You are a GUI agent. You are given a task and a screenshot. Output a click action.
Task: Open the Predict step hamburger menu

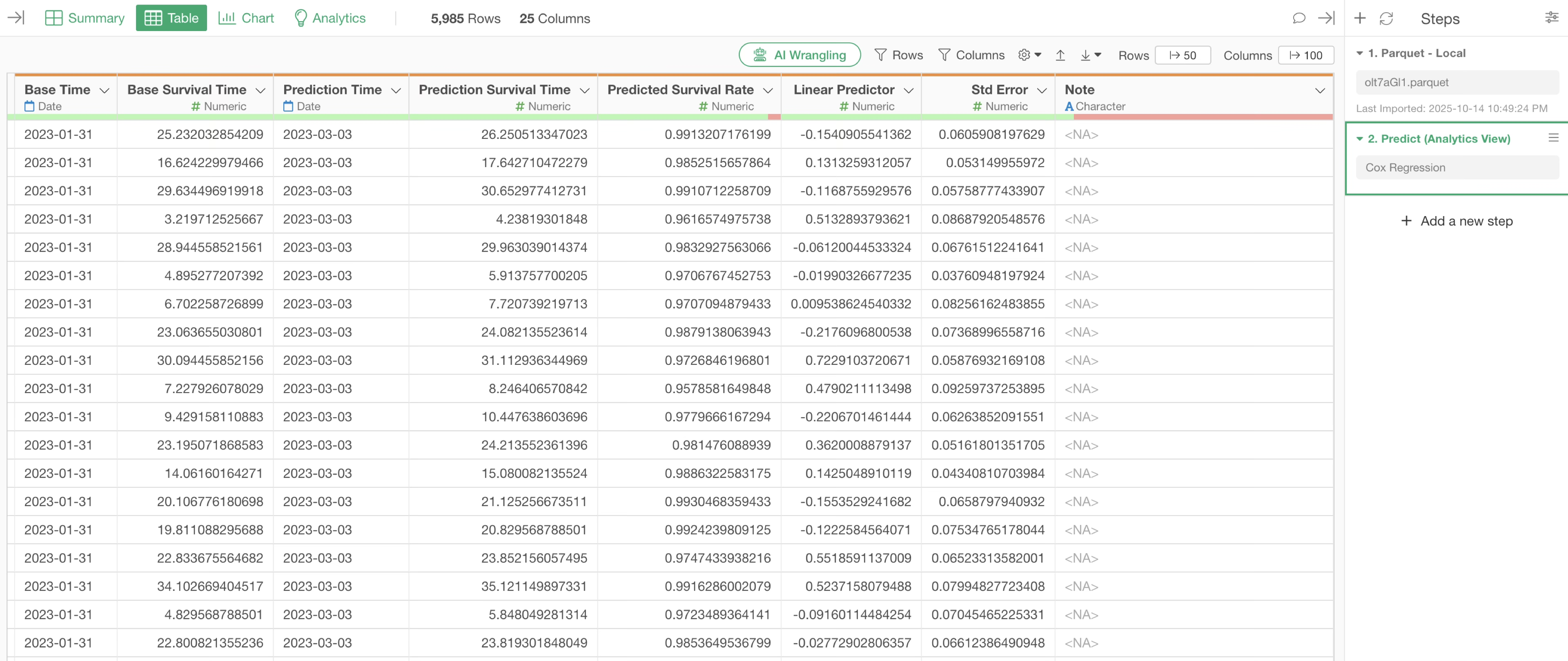1553,138
